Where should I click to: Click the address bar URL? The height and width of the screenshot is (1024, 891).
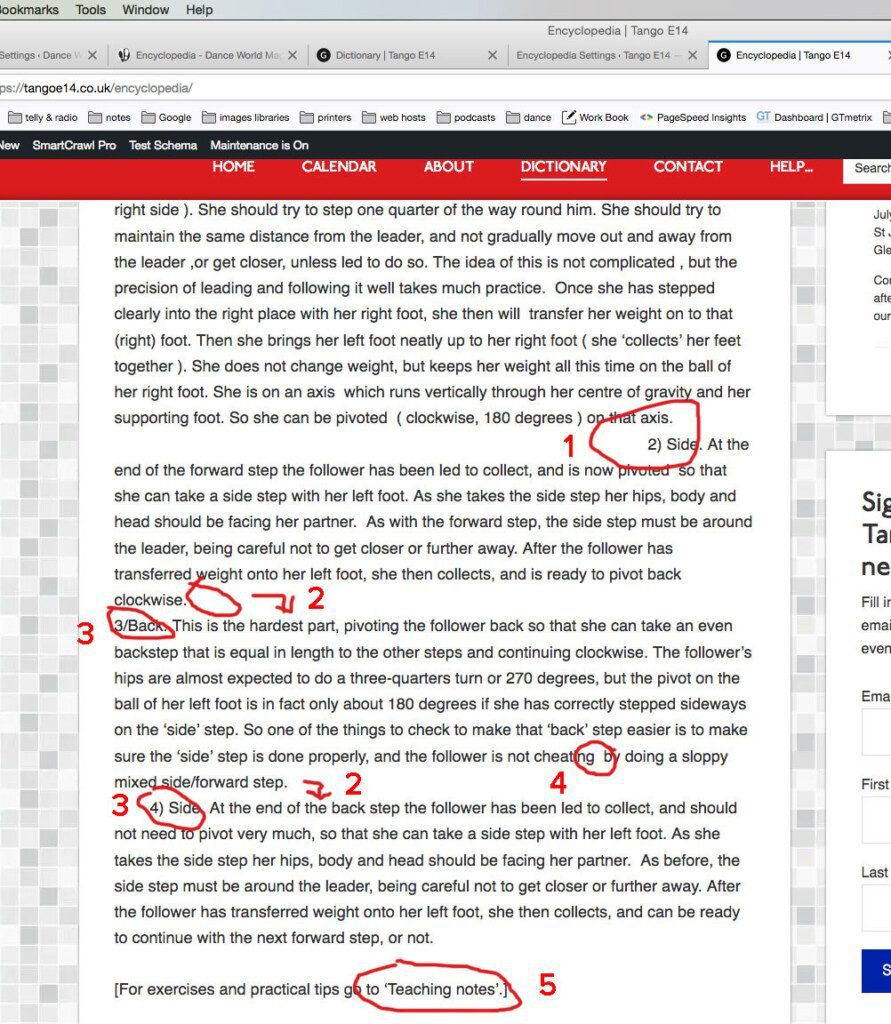pyautogui.click(x=98, y=88)
